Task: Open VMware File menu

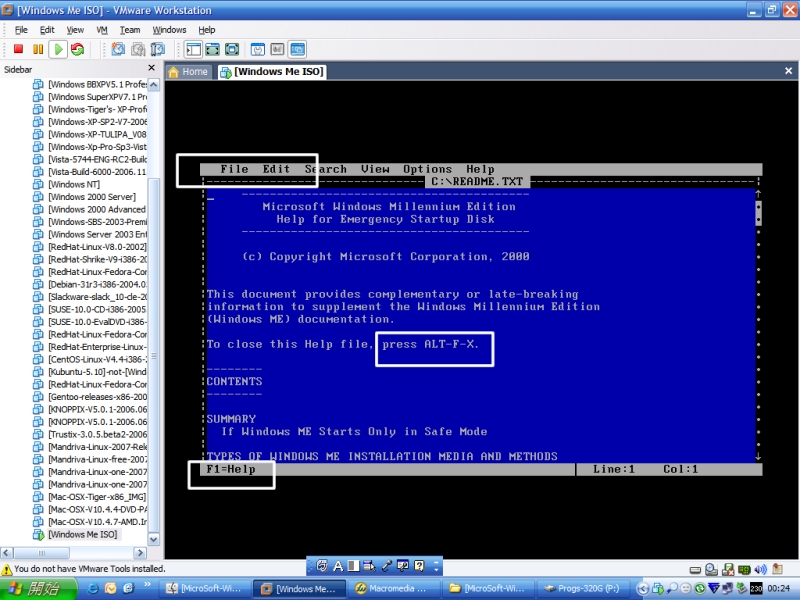Action: [21, 30]
